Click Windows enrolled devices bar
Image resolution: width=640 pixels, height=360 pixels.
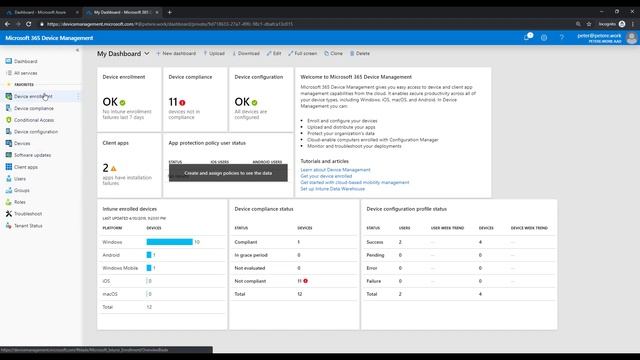tap(169, 242)
